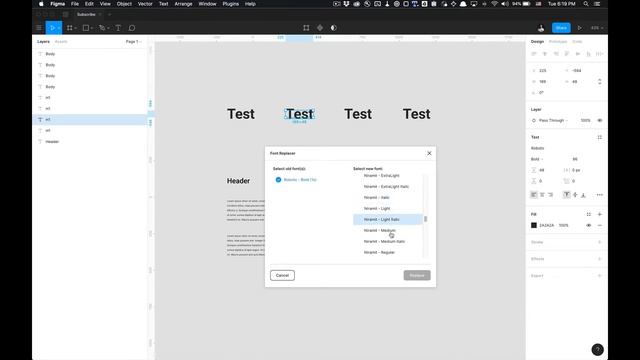Viewport: 640px width, 360px height.
Task: Set text align center
Action: coord(542,195)
